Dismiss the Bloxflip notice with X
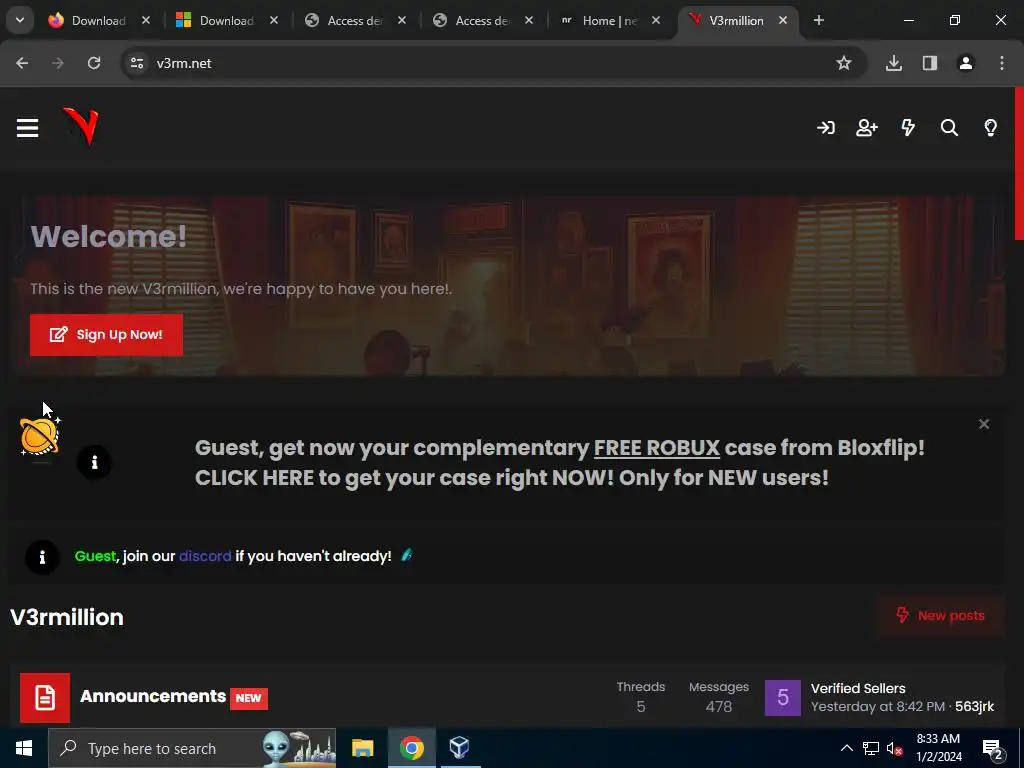Image resolution: width=1024 pixels, height=768 pixels. click(984, 424)
